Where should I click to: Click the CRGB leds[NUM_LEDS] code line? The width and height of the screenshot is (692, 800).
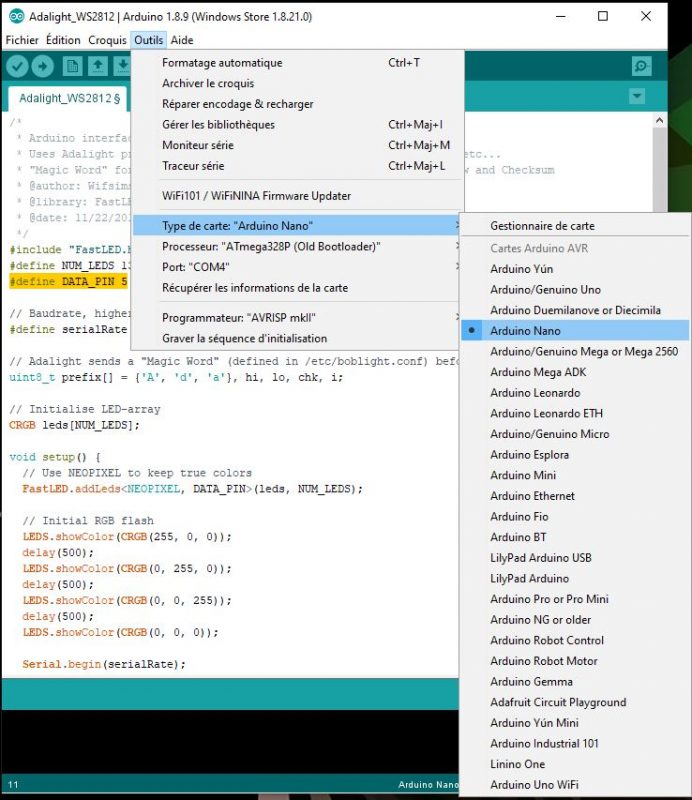click(x=74, y=425)
